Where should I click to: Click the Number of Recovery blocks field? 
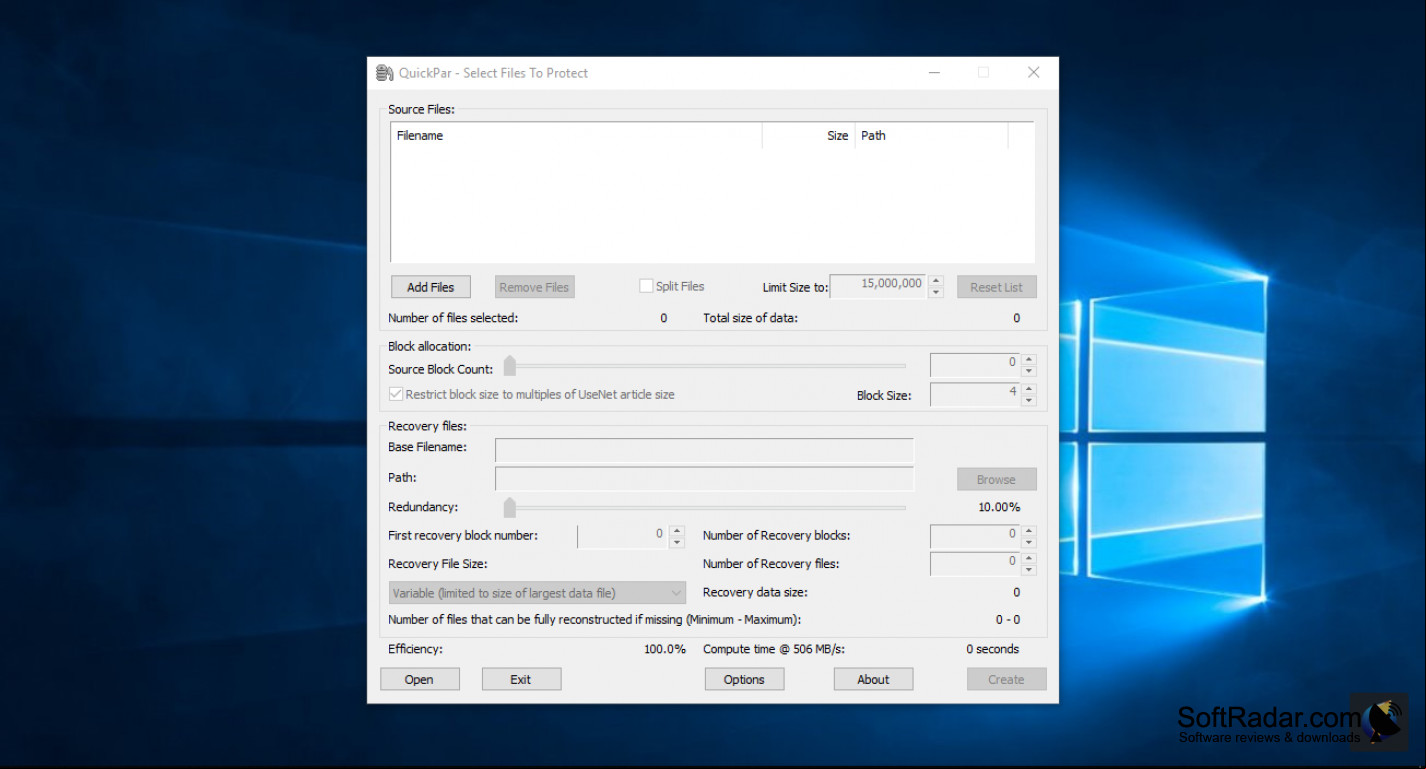point(975,536)
